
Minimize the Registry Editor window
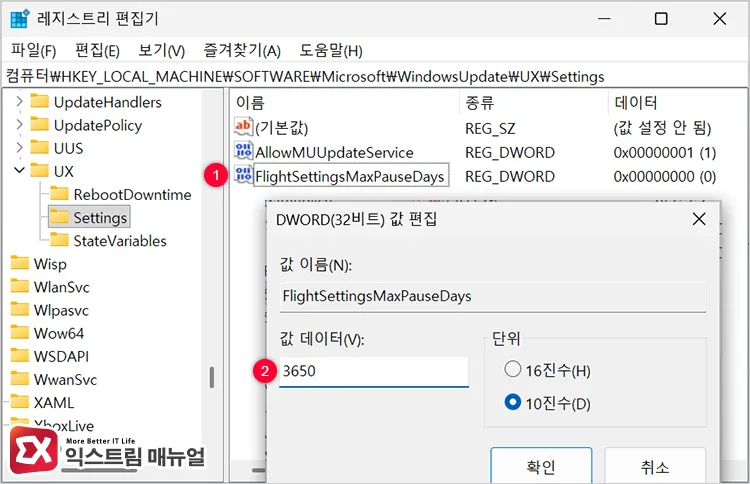604,19
